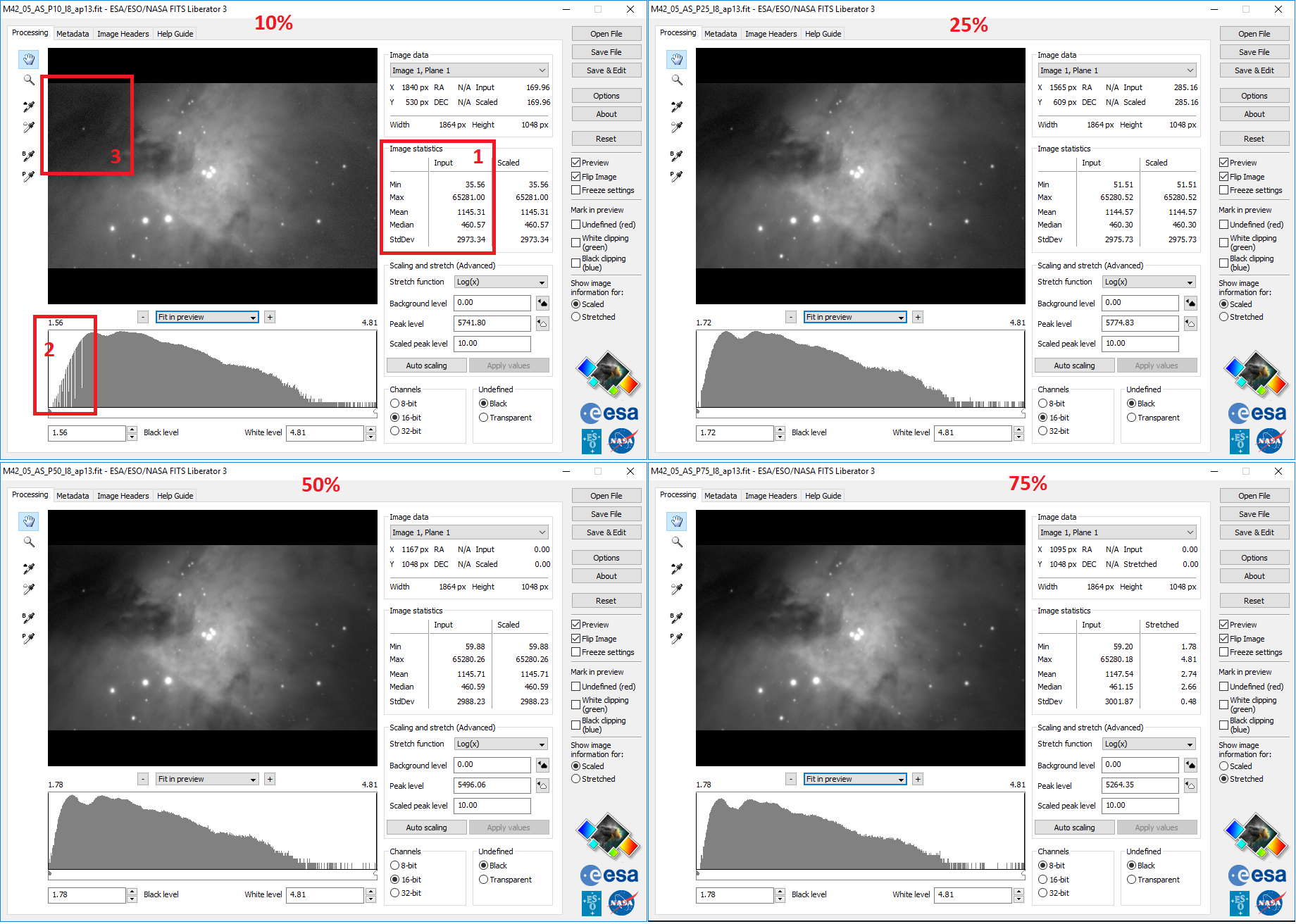Screen dimensions: 1296x924
Task: Zoom out with minus button in P50 window
Action: pos(143,780)
